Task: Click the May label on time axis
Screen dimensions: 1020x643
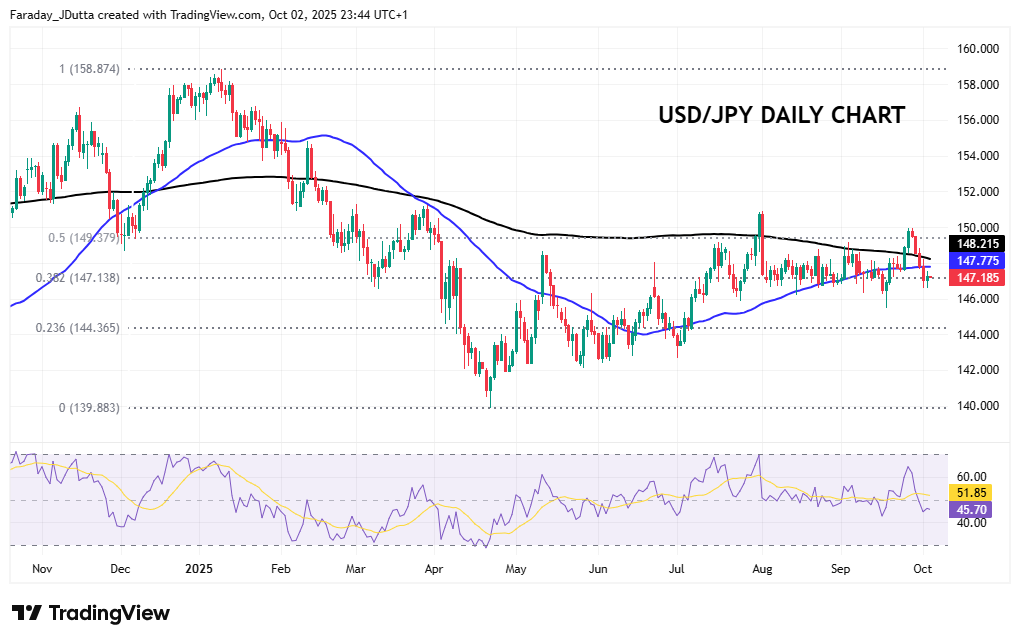Action: pos(516,568)
